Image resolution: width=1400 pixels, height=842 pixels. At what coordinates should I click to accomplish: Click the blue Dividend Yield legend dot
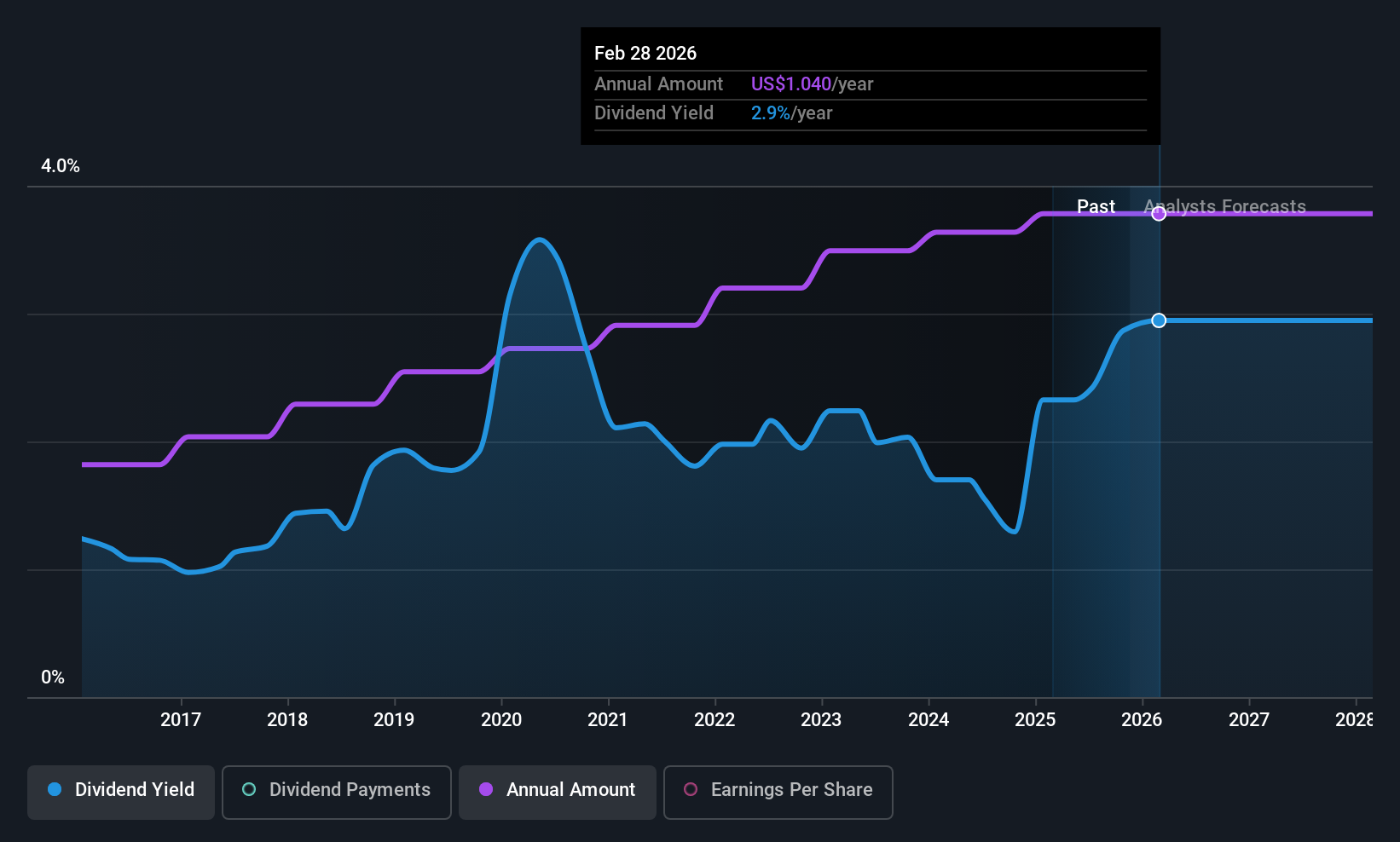click(x=54, y=790)
